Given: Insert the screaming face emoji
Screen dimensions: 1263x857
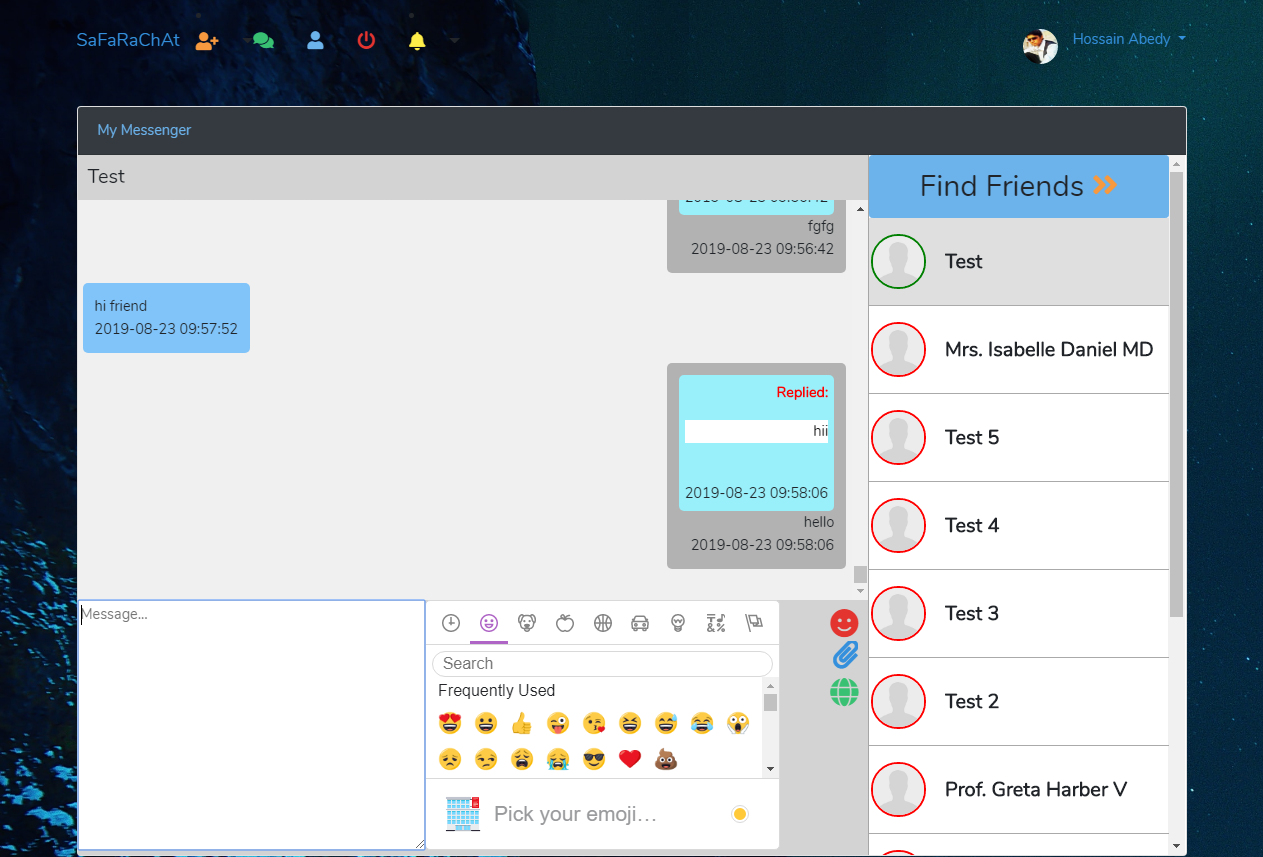Looking at the screenshot, I should (x=738, y=723).
